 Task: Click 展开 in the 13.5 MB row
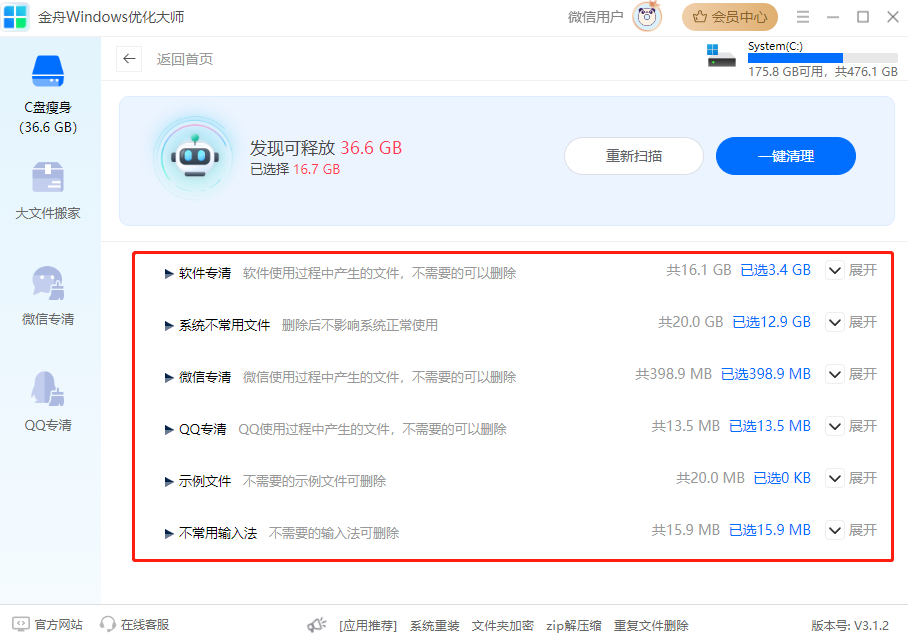863,426
